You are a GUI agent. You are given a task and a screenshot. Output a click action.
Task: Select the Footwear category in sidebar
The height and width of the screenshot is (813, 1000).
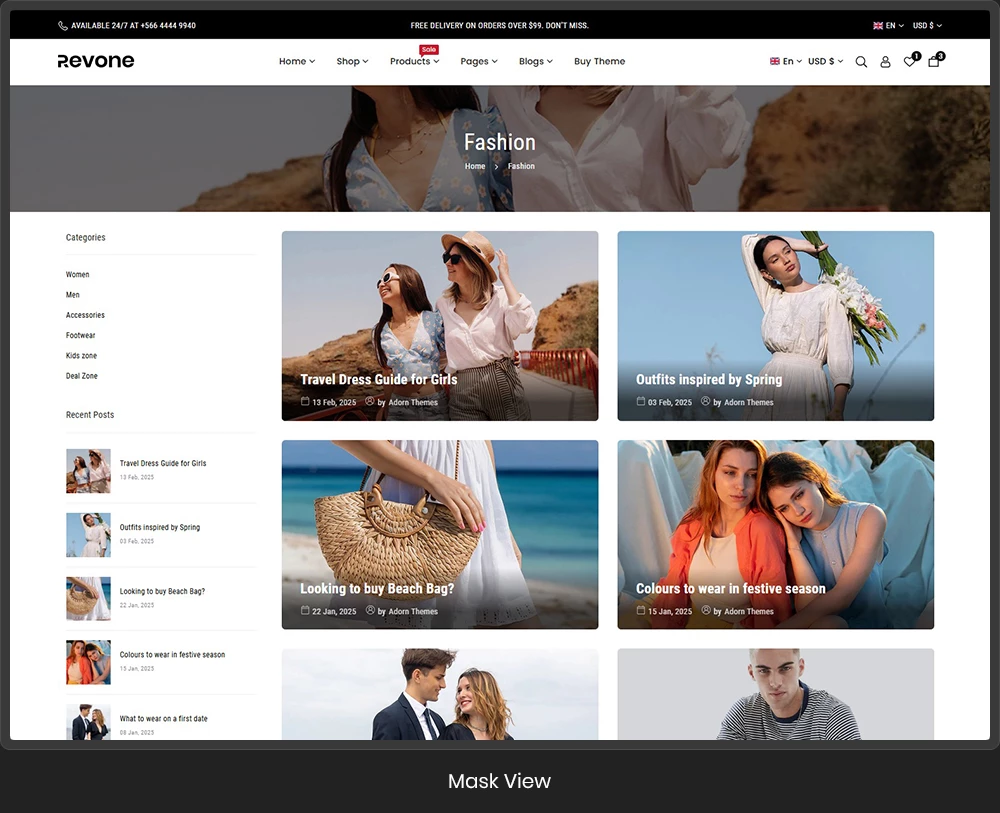[81, 335]
